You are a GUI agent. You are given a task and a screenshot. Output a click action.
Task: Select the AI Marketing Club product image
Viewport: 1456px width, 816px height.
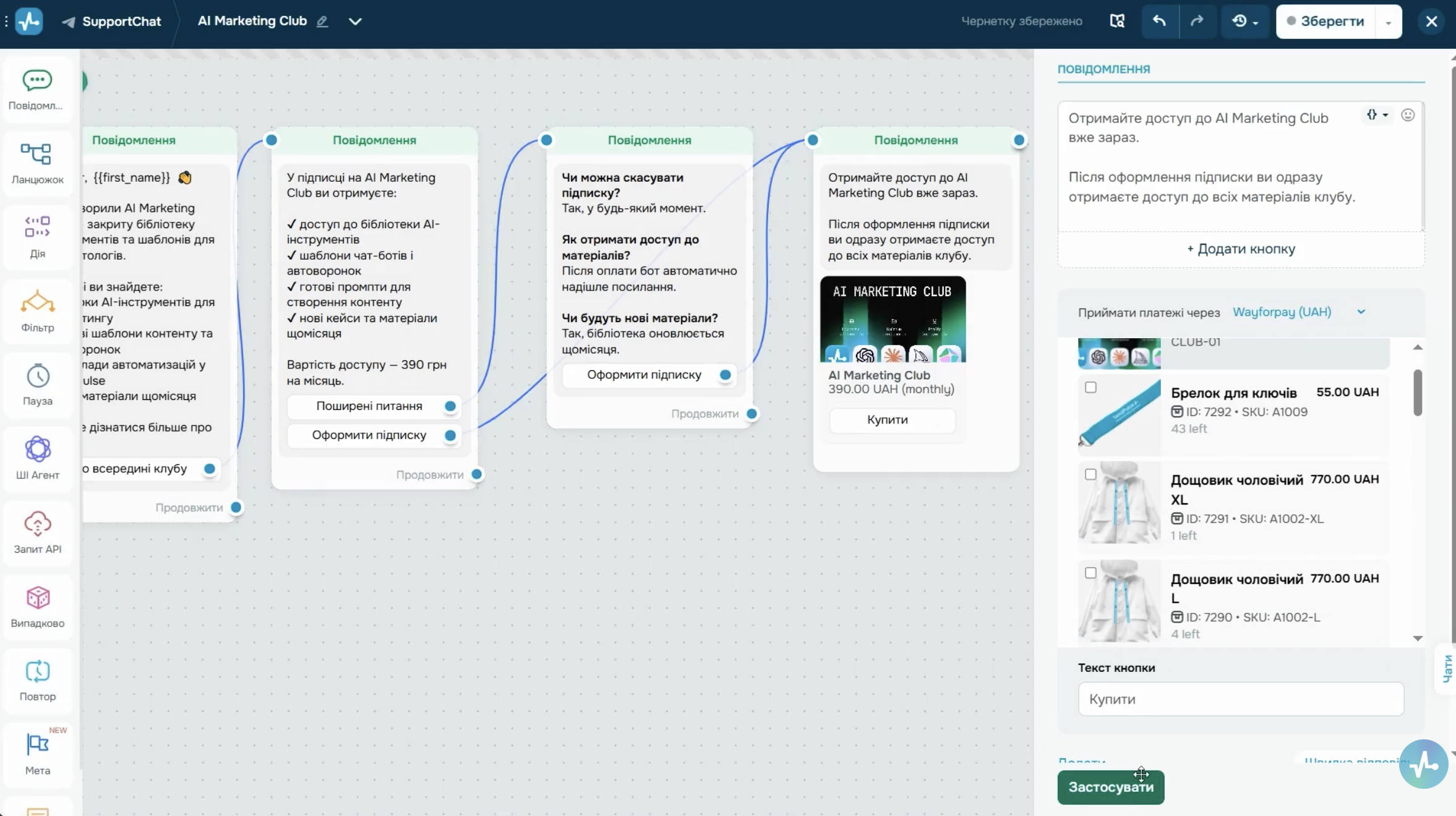tap(893, 319)
